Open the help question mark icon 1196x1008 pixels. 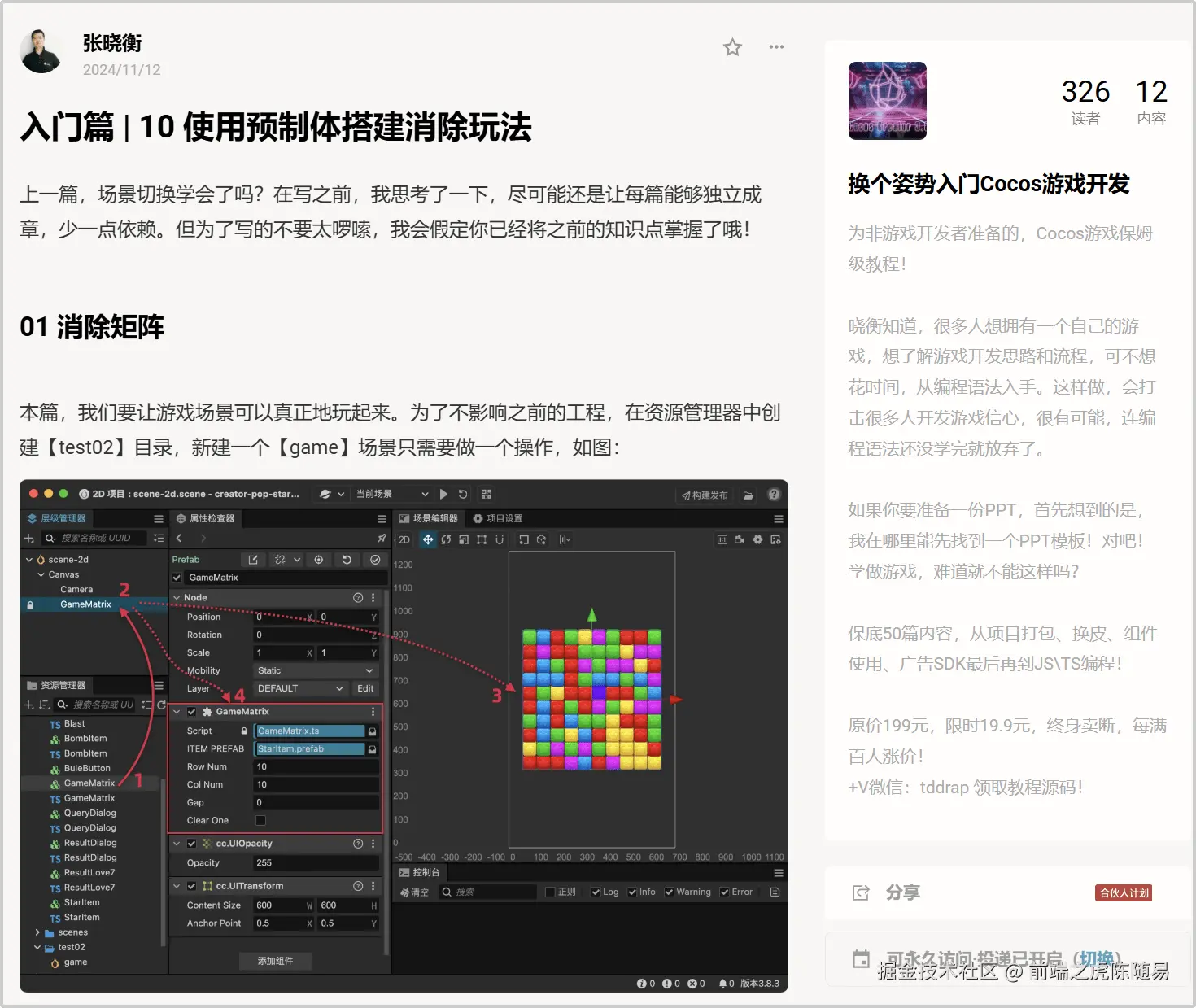coord(773,494)
